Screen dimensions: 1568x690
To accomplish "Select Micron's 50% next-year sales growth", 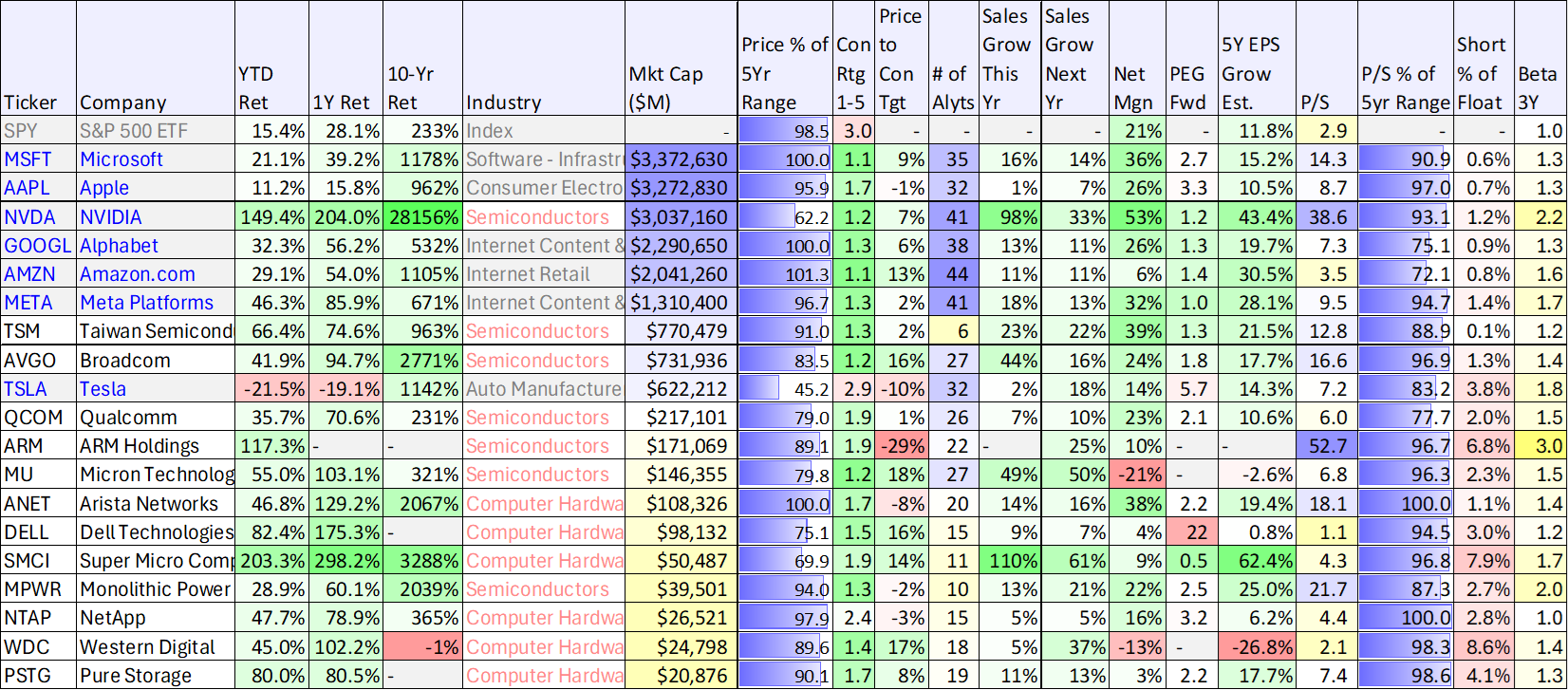I will coord(1074,475).
